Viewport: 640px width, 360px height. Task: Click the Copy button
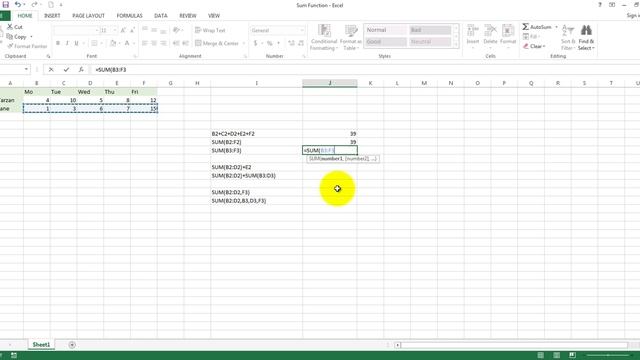click(x=16, y=37)
